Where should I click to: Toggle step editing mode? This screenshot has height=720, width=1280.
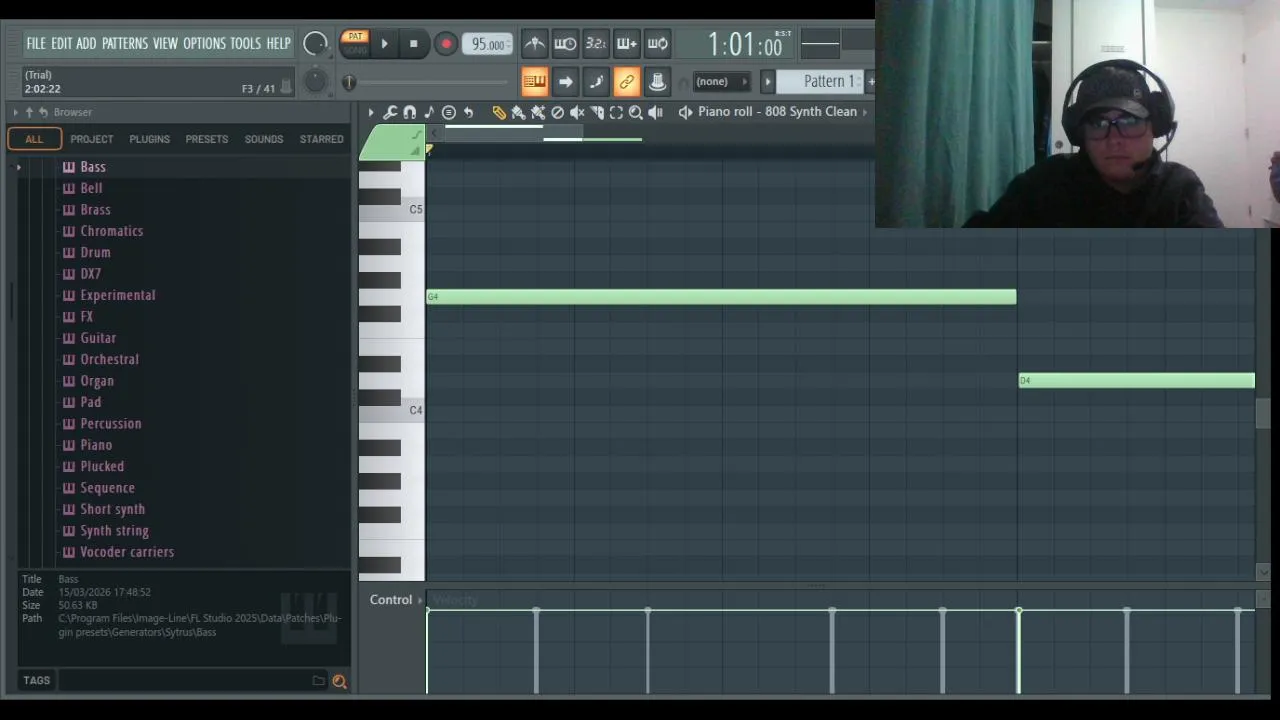tap(596, 81)
